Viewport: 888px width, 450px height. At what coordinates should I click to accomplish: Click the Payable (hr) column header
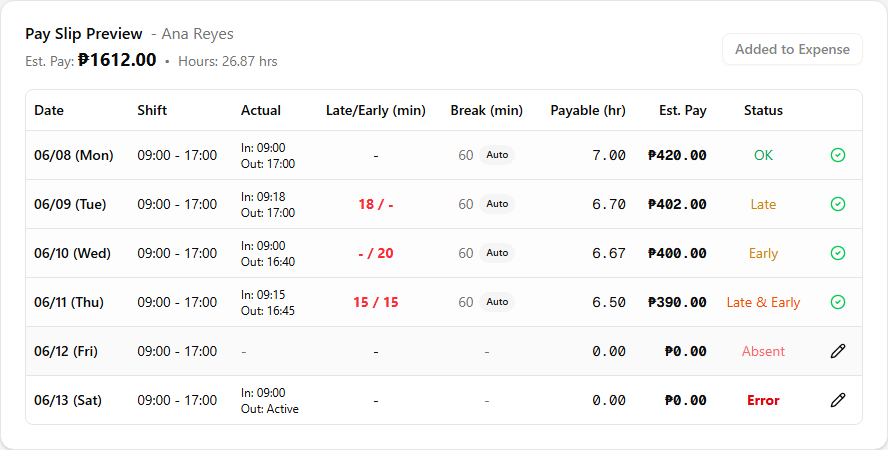click(588, 110)
